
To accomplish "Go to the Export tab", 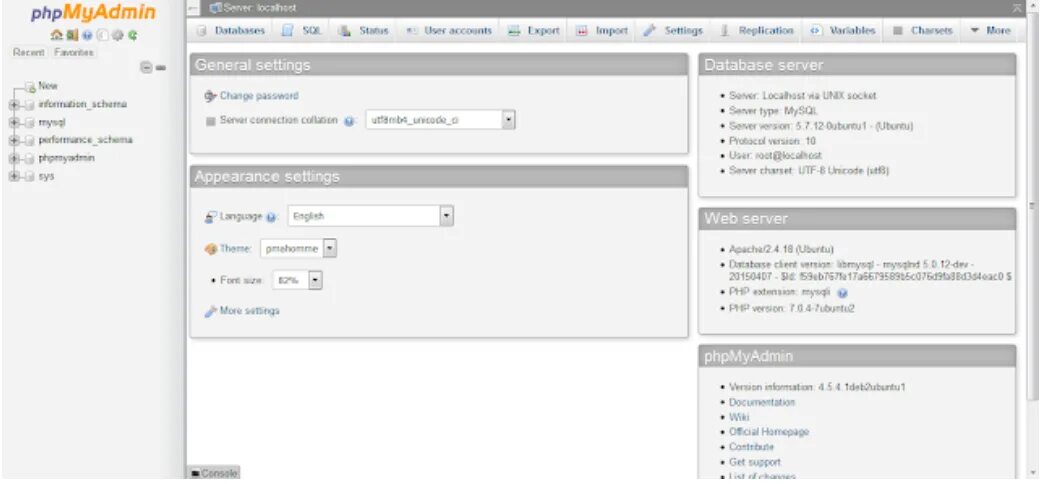I will (x=534, y=31).
